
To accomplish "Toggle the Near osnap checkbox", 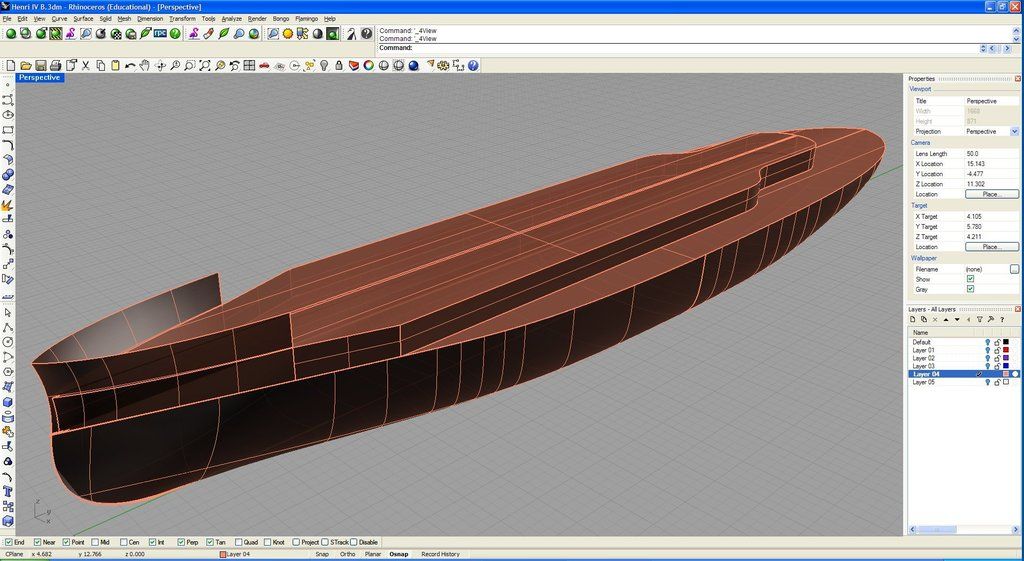I will click(37, 542).
